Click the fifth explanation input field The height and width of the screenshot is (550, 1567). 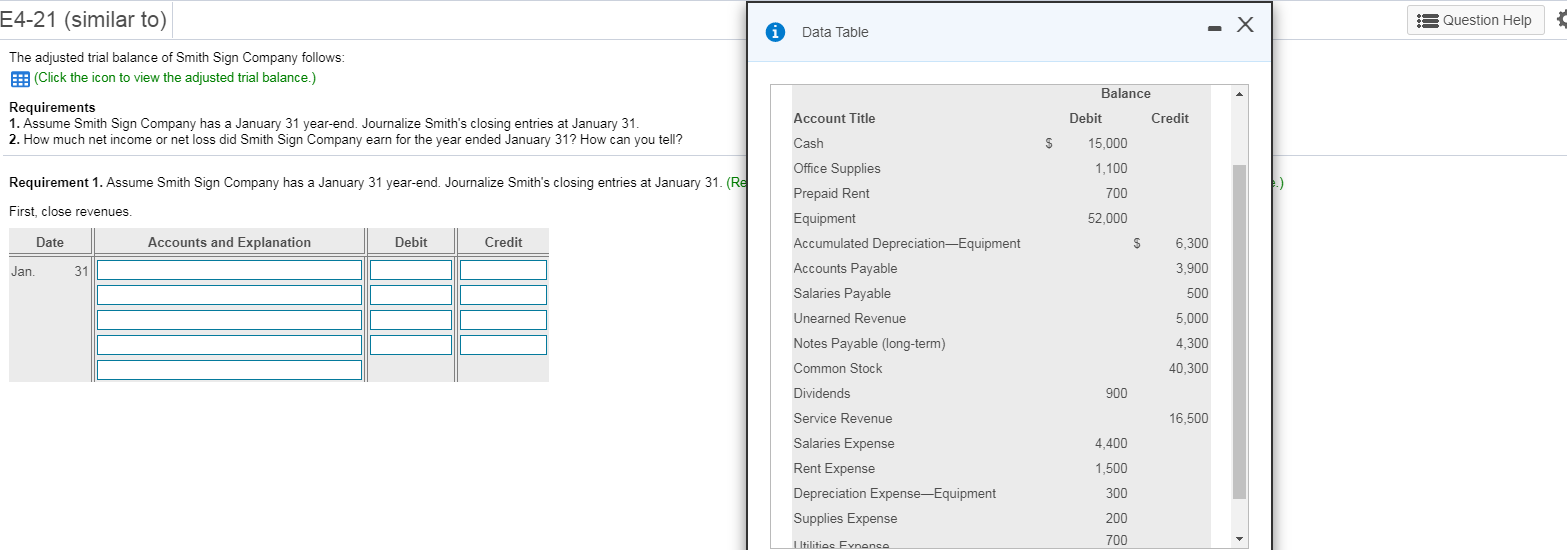[x=229, y=370]
